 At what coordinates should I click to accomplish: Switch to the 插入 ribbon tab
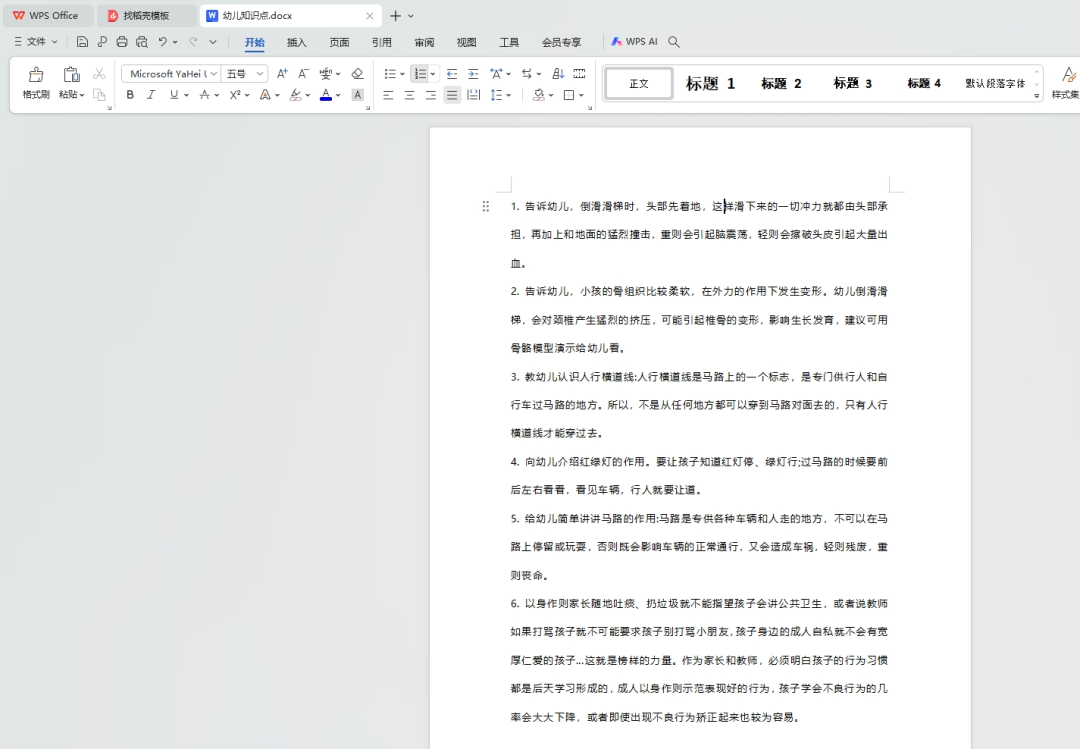pos(296,42)
